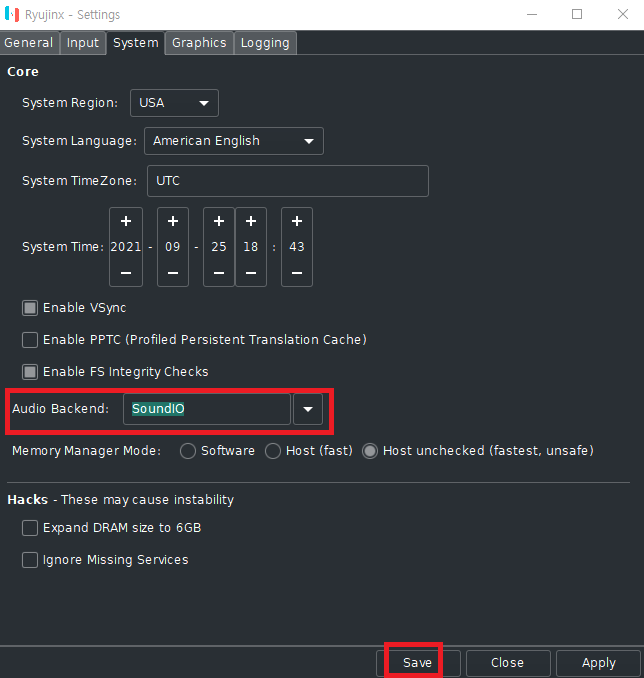Decrease the year 2021 with minus
644x678 pixels.
(126, 273)
